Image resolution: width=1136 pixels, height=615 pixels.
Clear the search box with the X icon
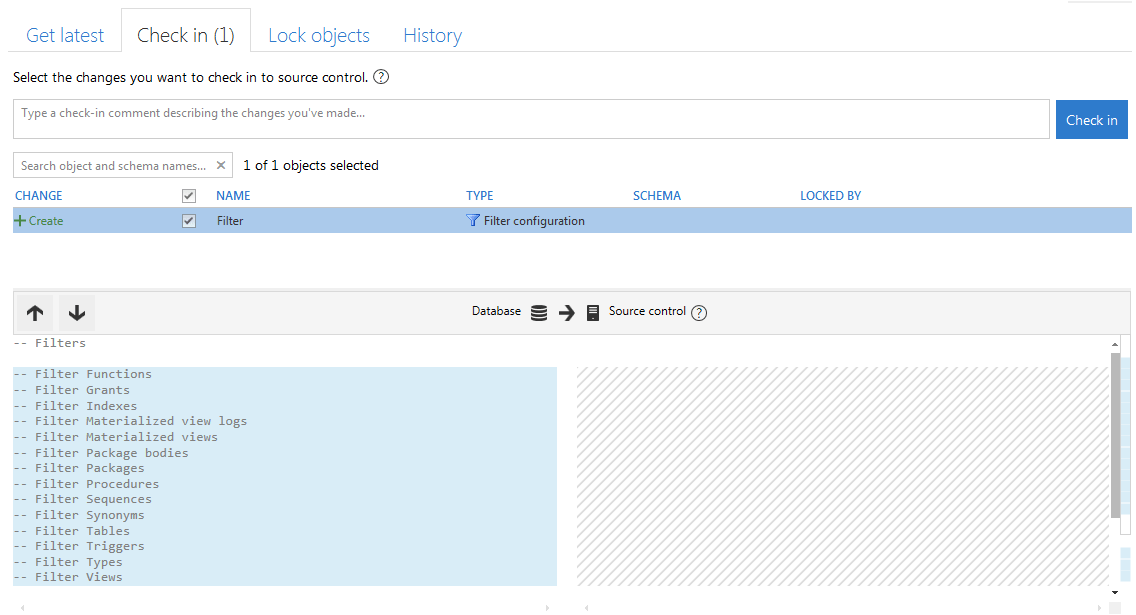tap(221, 165)
